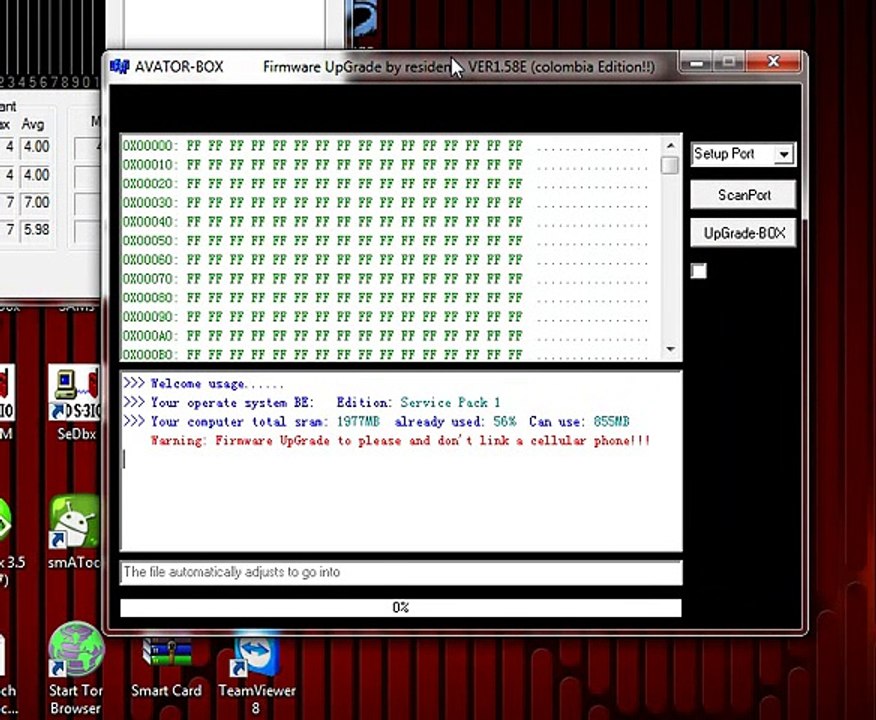Launch Start Tor Browser shortcut
876x720 pixels.
coord(75,669)
